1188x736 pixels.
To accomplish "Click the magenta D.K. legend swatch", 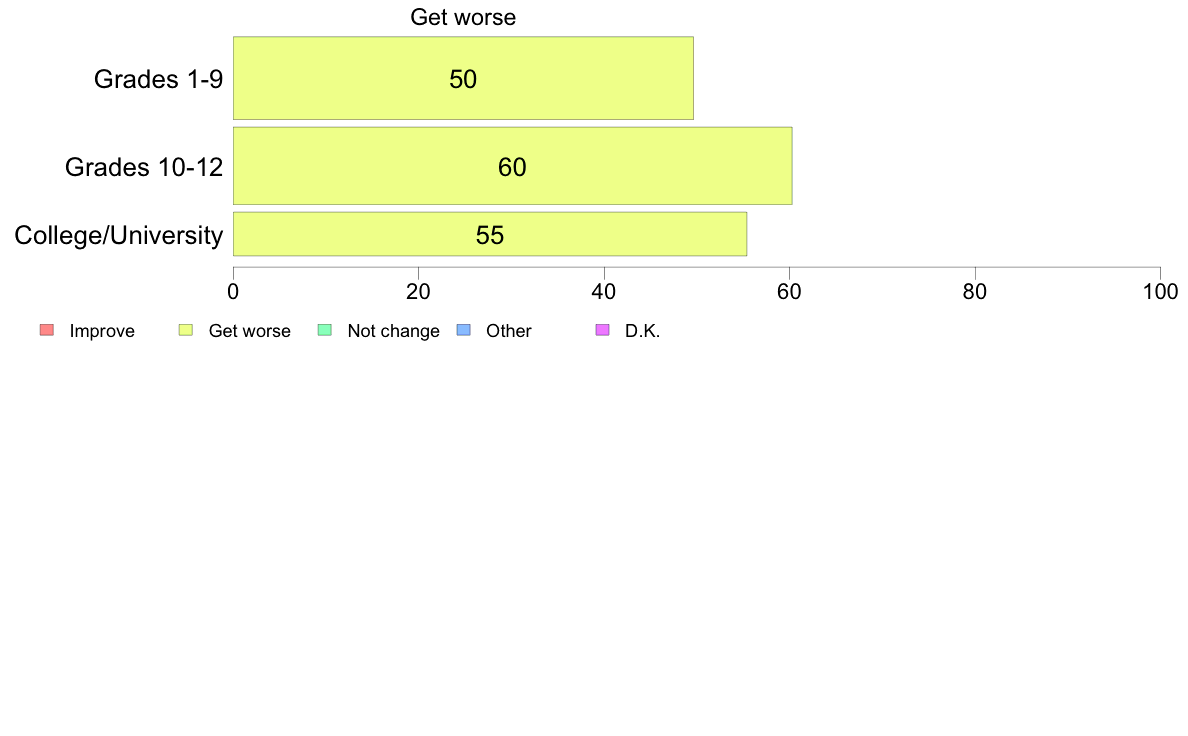I will (x=602, y=330).
